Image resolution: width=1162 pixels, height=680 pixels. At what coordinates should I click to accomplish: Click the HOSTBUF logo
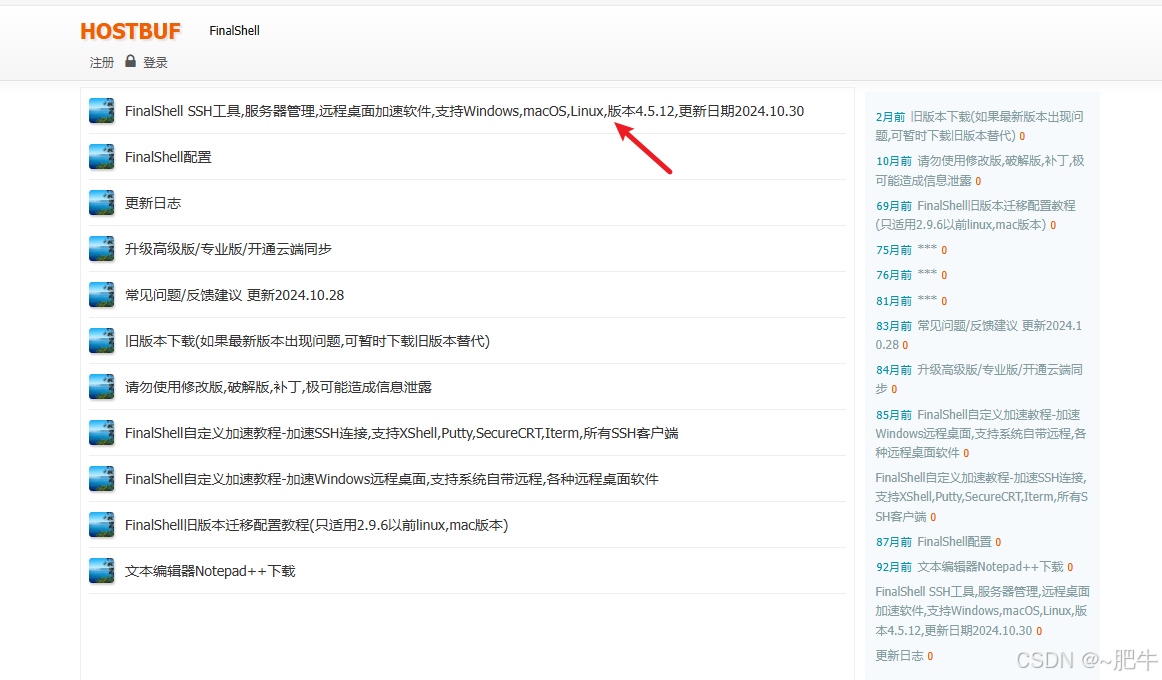130,31
